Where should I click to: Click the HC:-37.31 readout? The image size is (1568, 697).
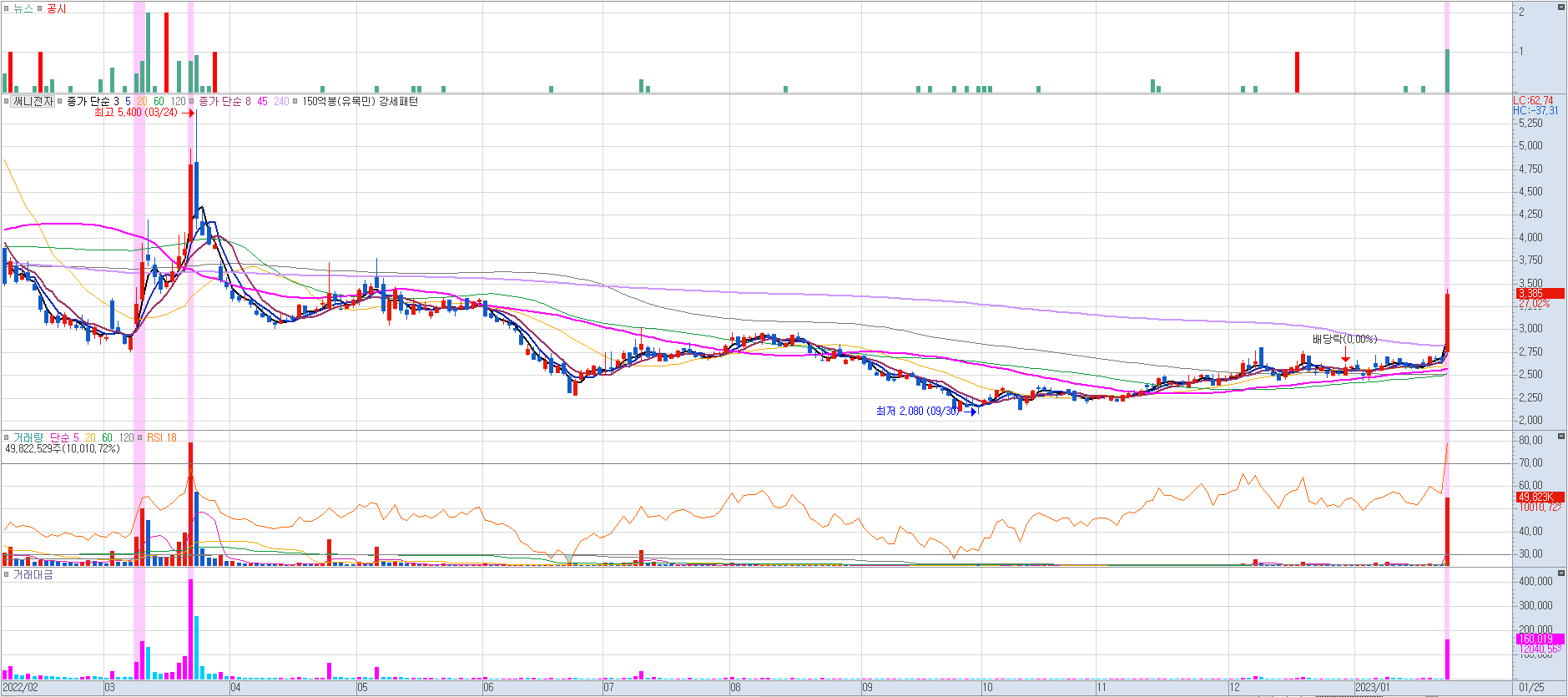1535,110
